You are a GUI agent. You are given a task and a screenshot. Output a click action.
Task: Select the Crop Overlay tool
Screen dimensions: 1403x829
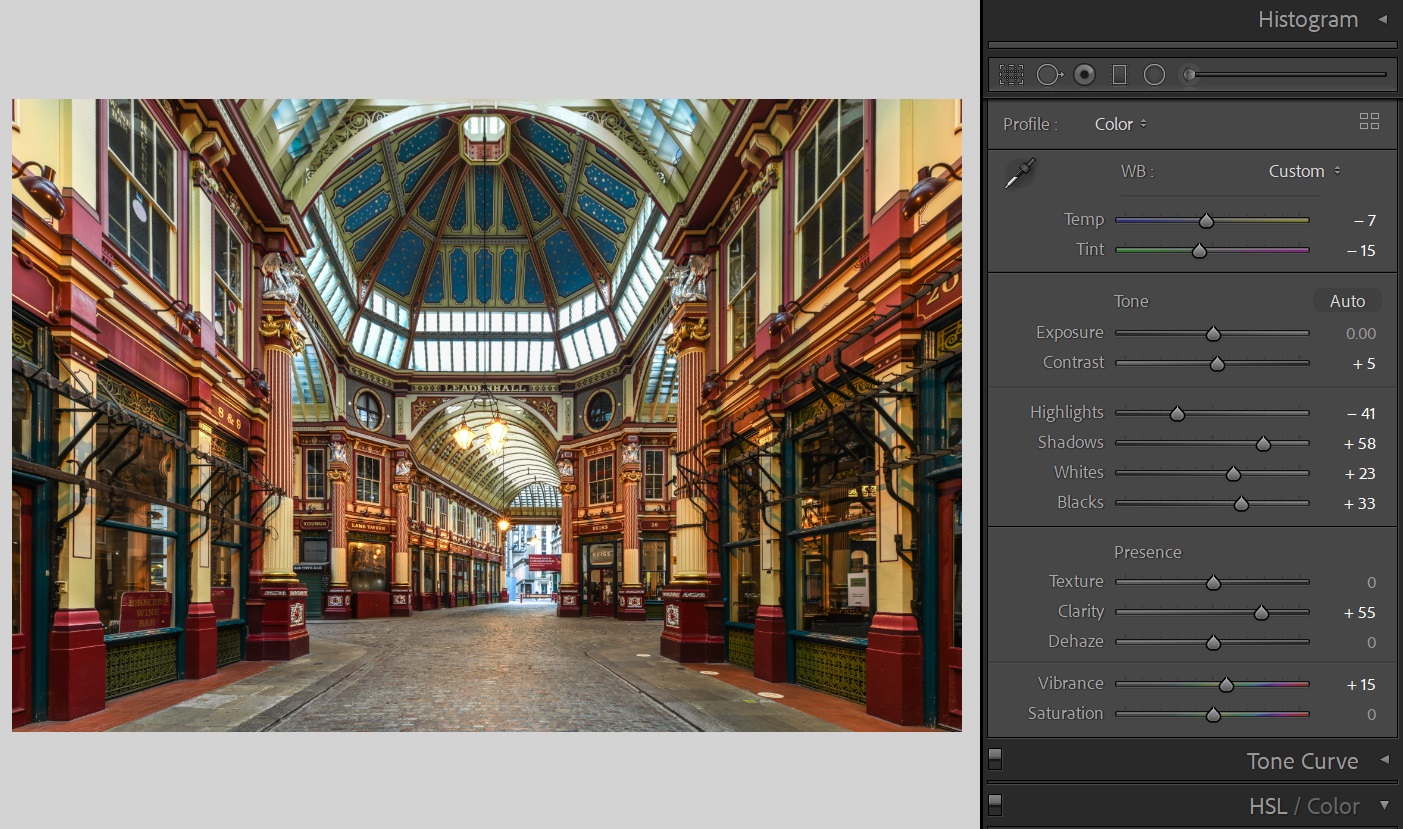[1010, 74]
